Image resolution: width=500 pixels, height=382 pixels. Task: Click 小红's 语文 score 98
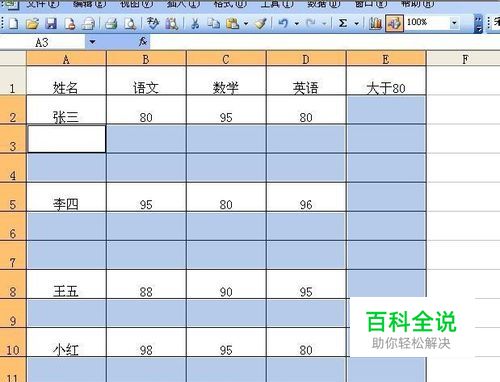pos(146,342)
